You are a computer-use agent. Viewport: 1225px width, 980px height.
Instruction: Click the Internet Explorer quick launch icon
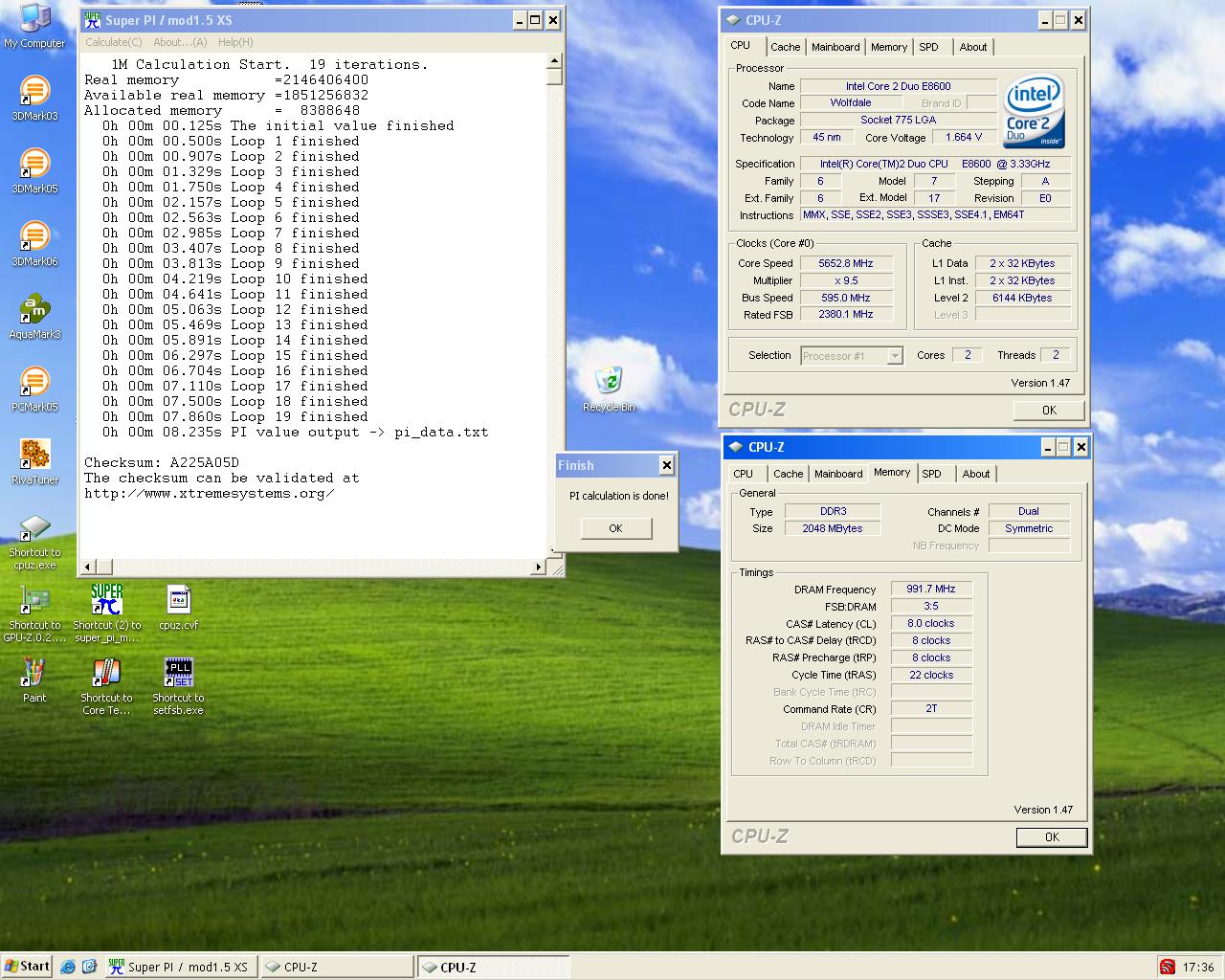tap(67, 967)
